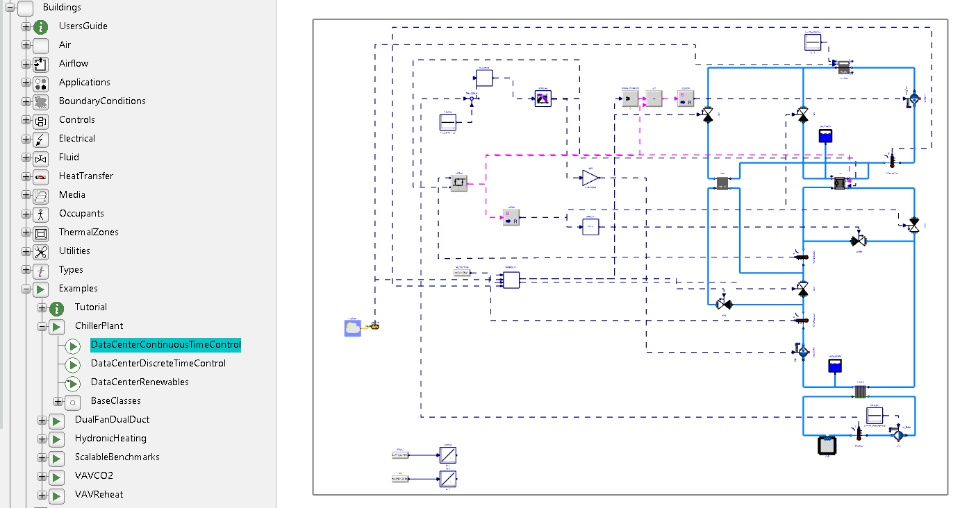Select the upper blue expansion vessel block
960x508 pixels.
click(x=825, y=134)
